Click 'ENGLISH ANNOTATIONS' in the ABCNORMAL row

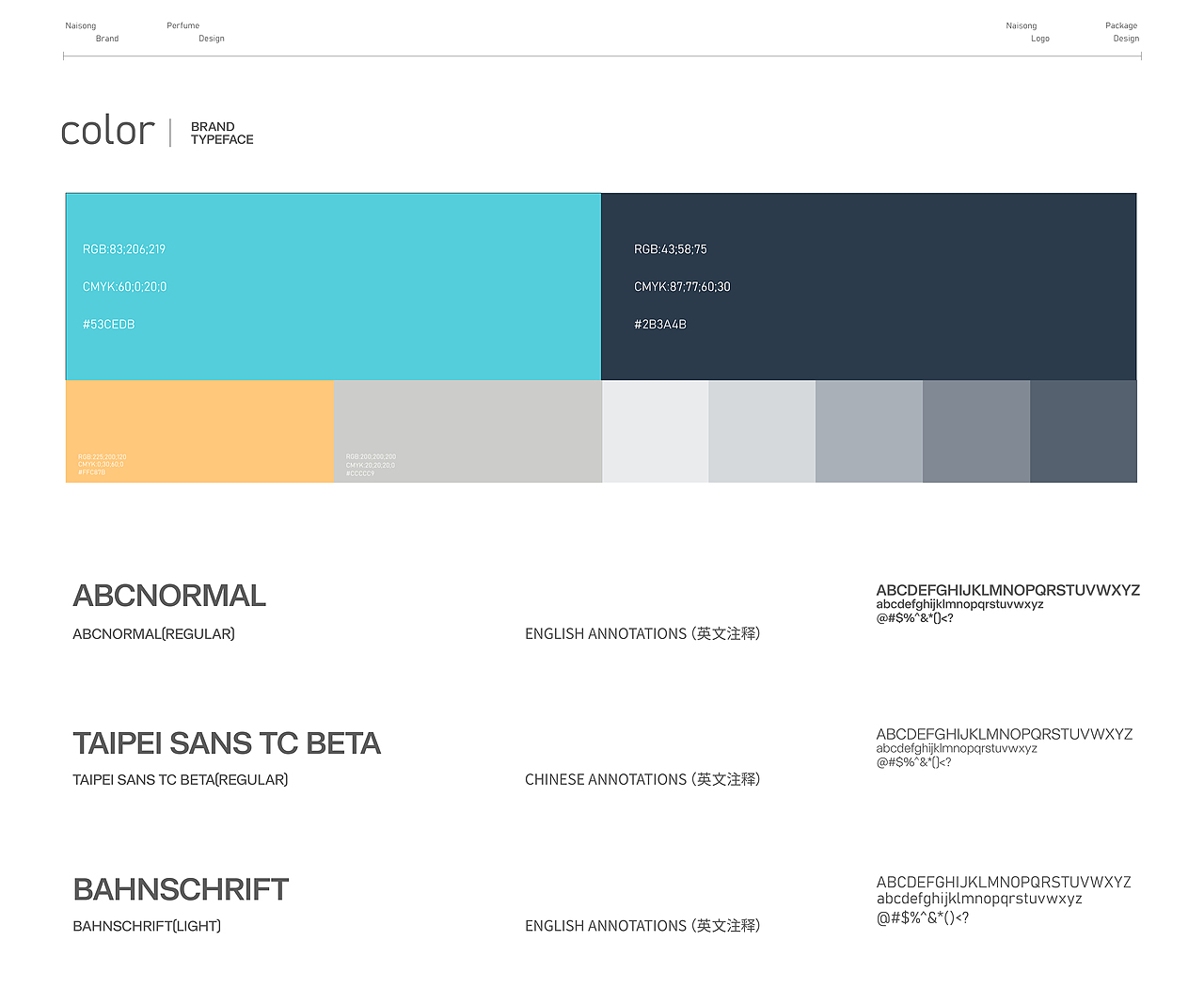[x=606, y=634]
